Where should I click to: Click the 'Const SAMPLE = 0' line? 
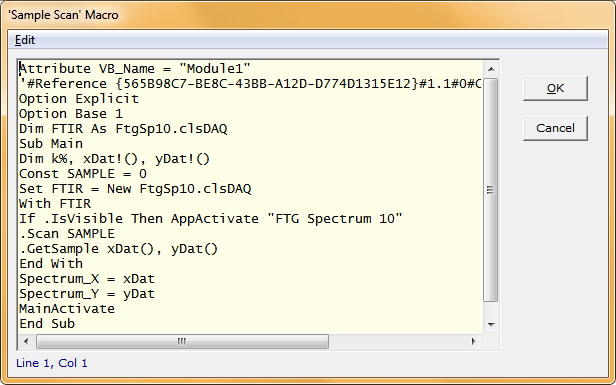(83, 174)
